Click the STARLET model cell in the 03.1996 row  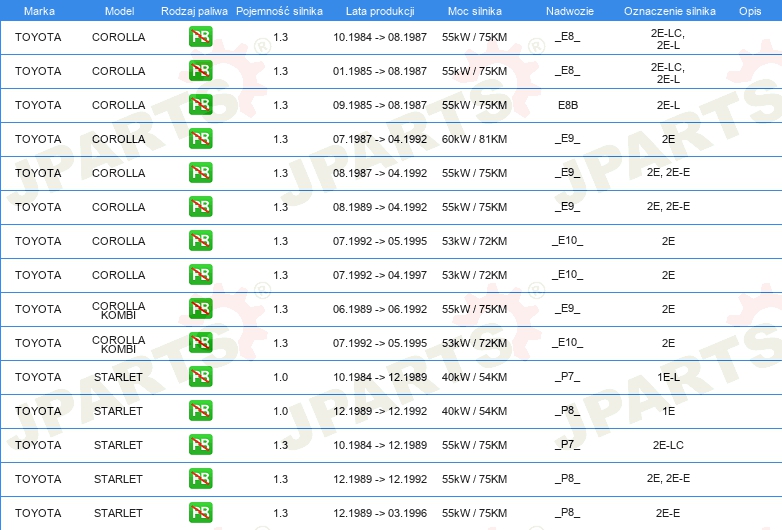[118, 513]
